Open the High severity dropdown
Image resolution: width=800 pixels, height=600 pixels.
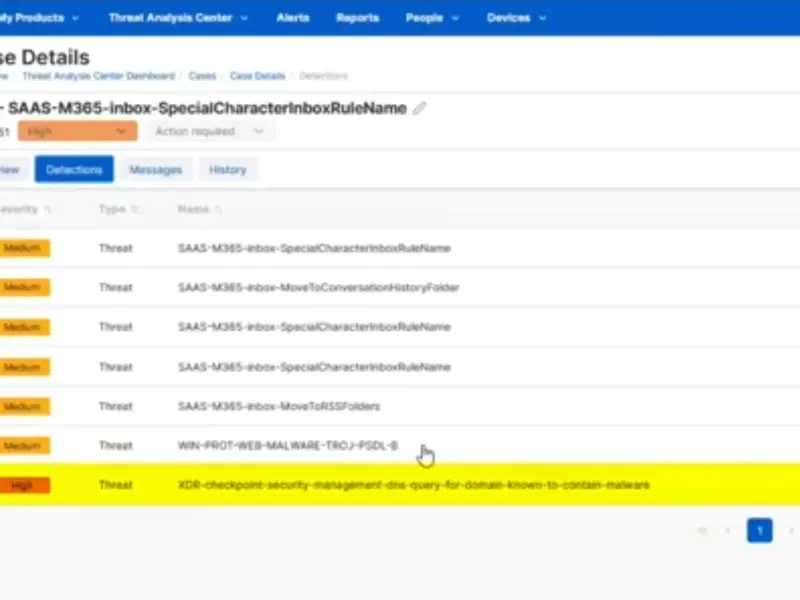click(x=76, y=131)
